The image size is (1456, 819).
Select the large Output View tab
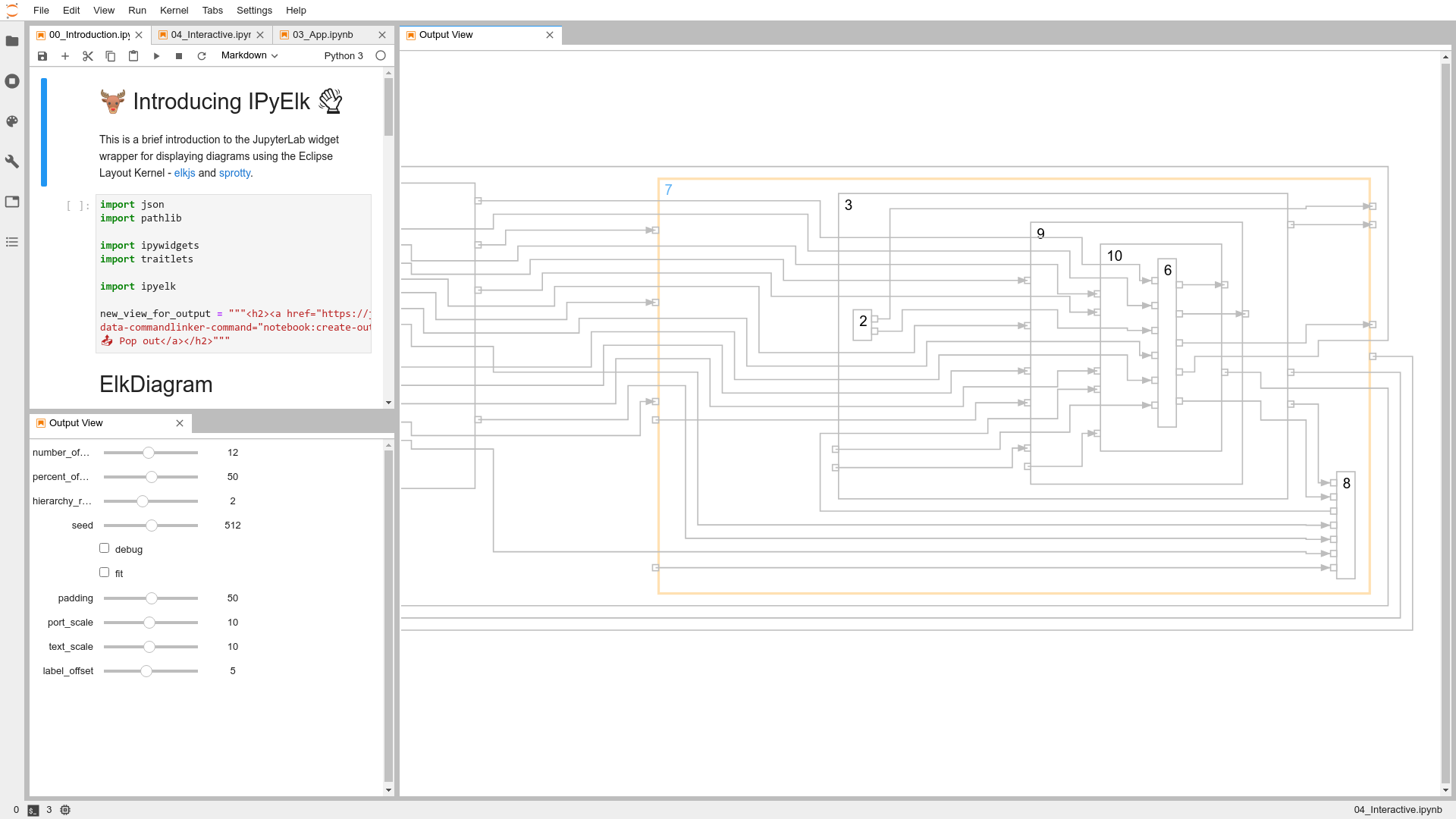tap(446, 35)
